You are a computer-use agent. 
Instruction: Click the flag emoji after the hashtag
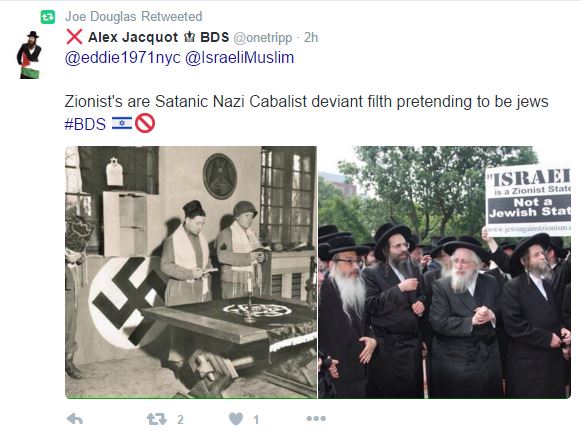(122, 123)
